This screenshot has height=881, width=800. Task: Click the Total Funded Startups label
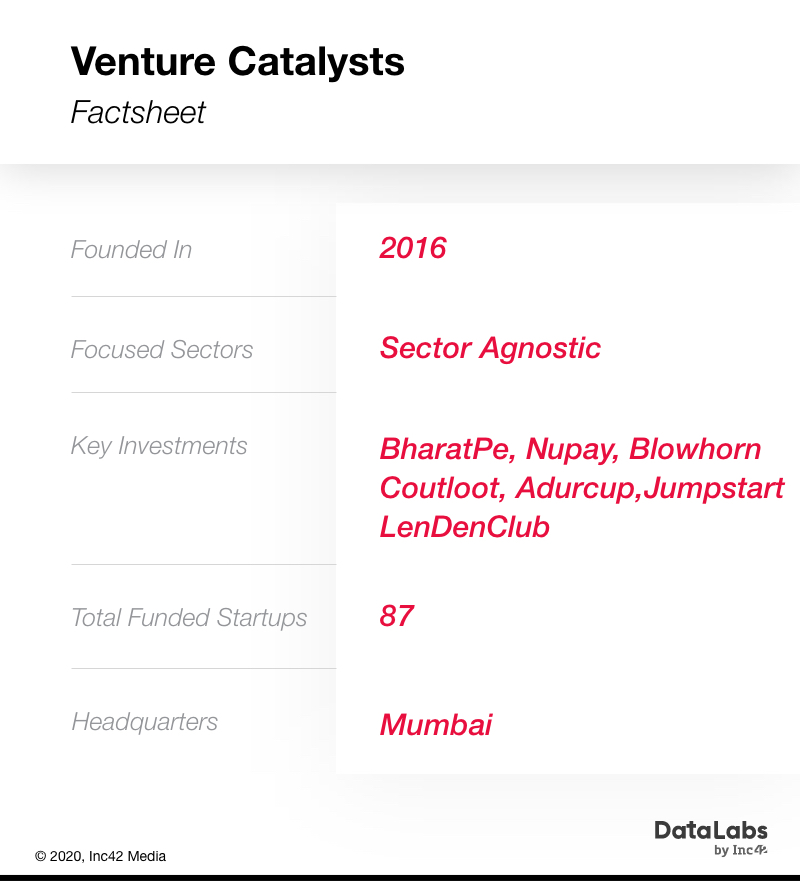[189, 617]
